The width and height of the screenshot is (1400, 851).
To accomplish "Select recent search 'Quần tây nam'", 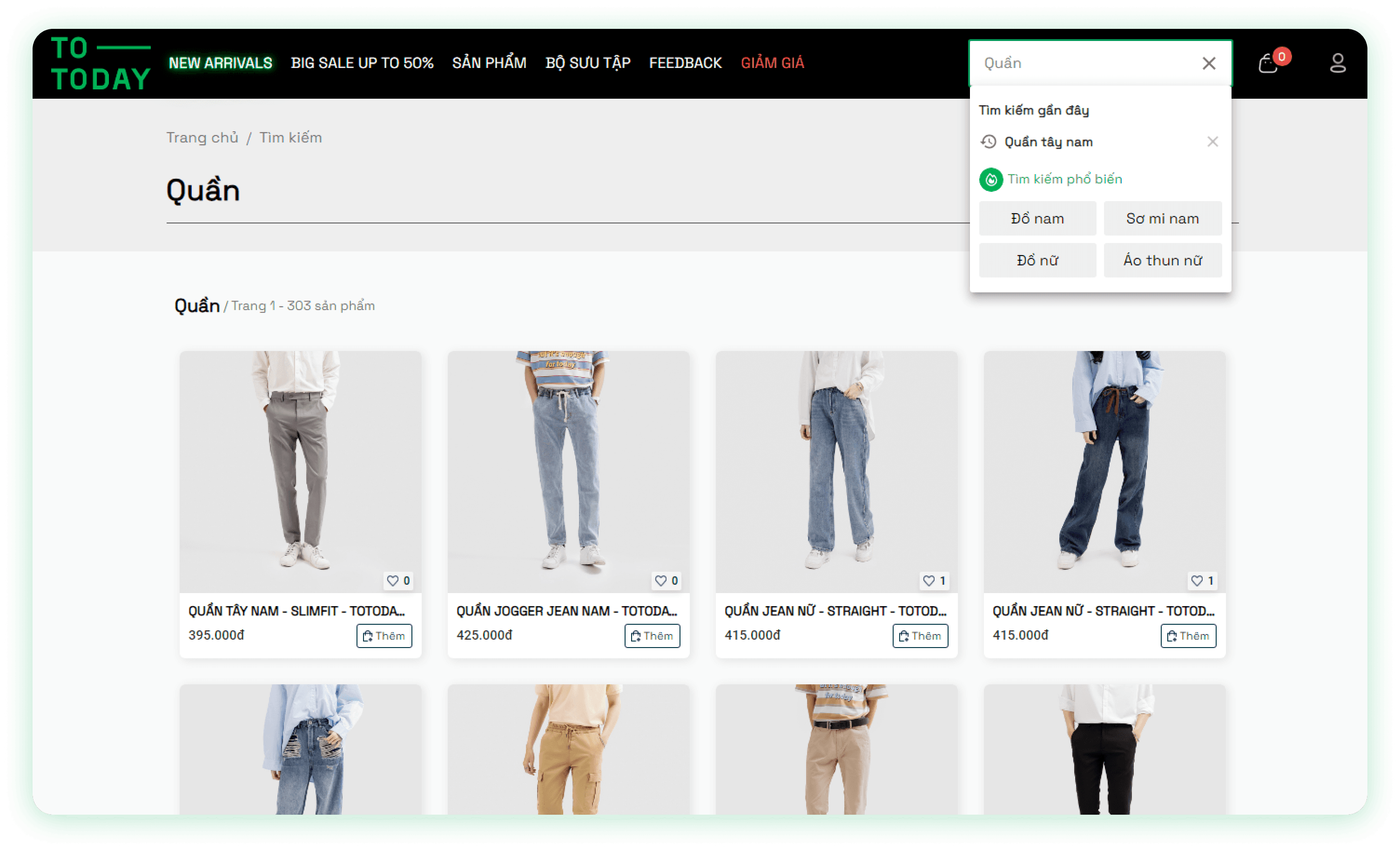I will tap(1048, 142).
